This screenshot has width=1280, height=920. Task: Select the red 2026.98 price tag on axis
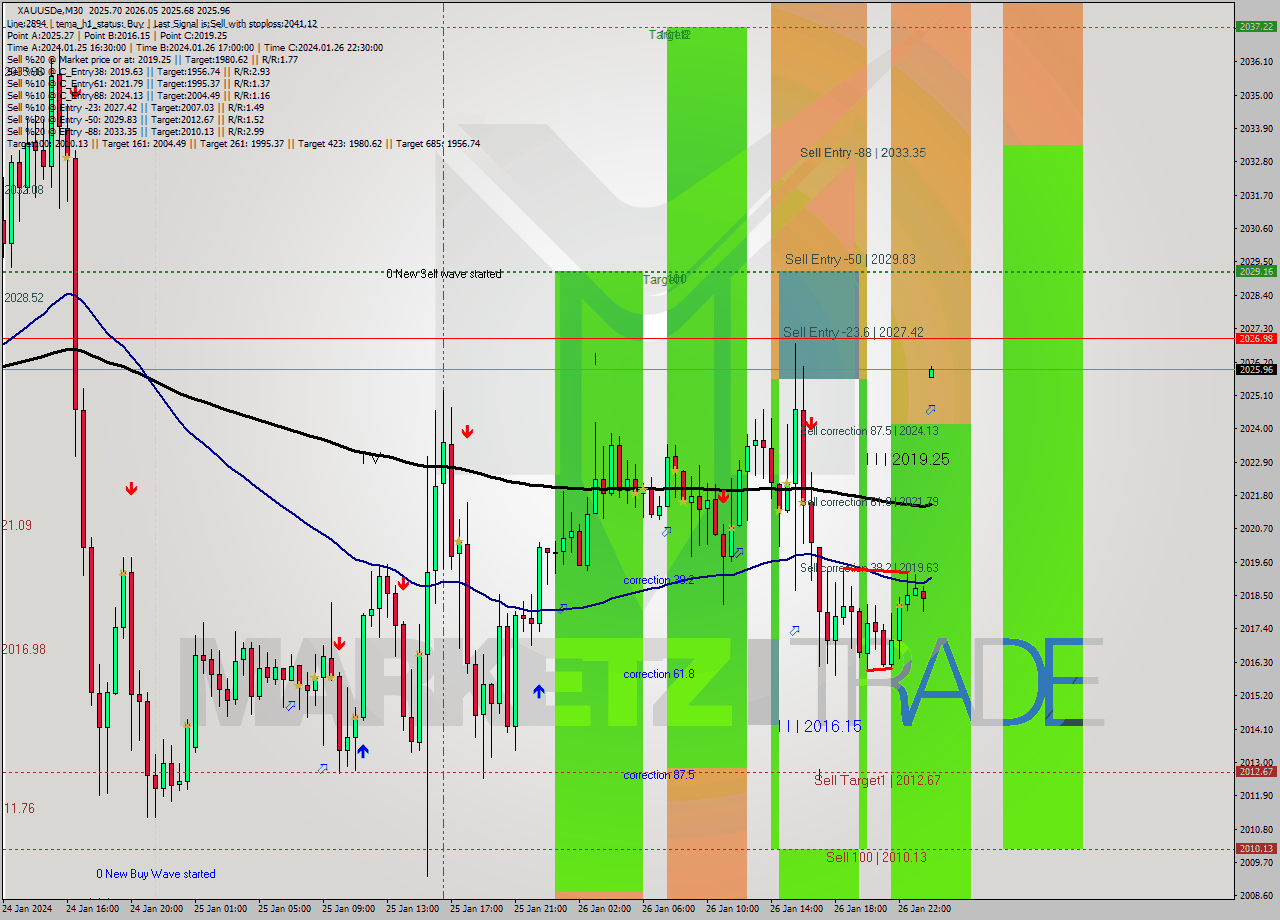(1255, 338)
